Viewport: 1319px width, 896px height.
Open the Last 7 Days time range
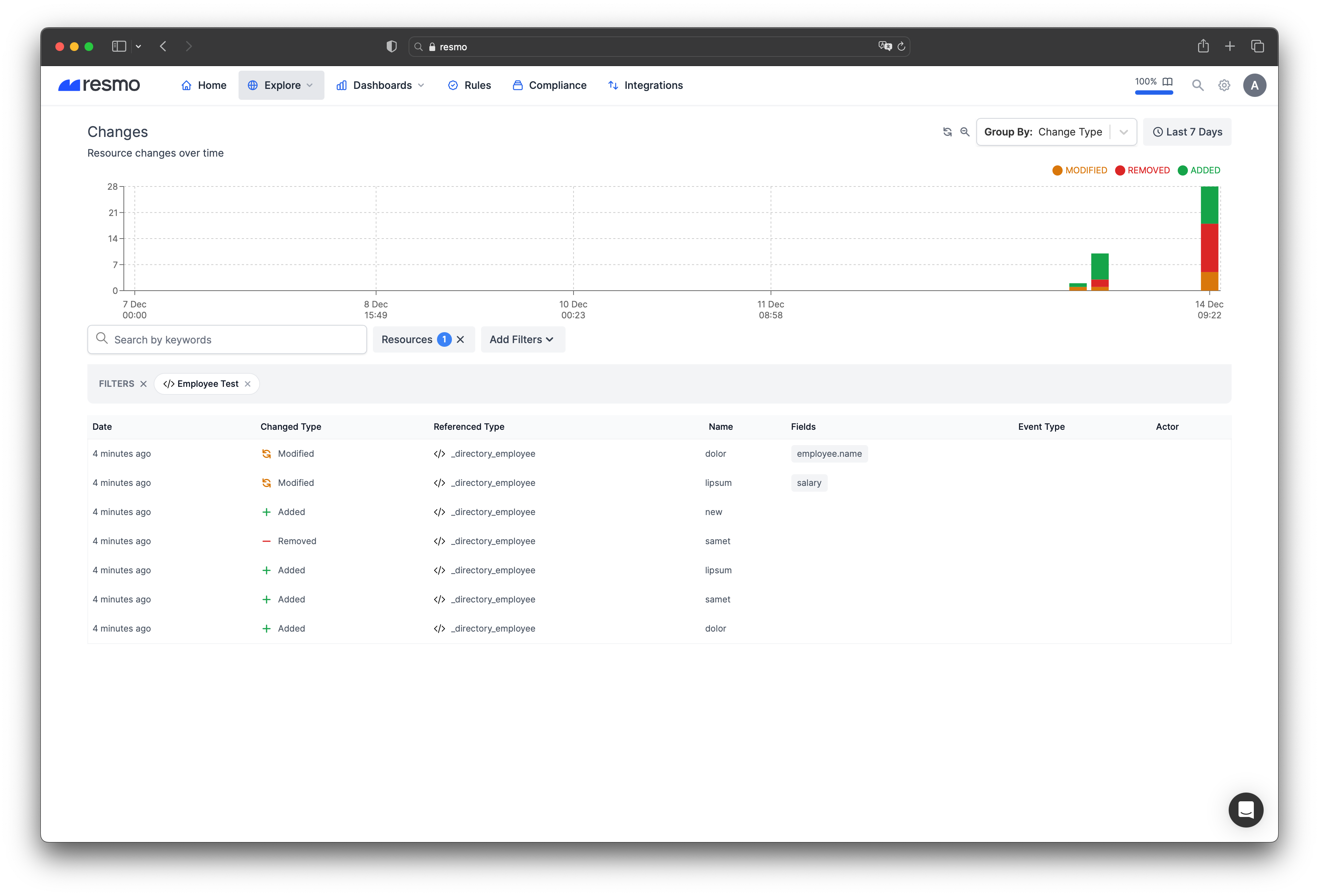[x=1187, y=132]
